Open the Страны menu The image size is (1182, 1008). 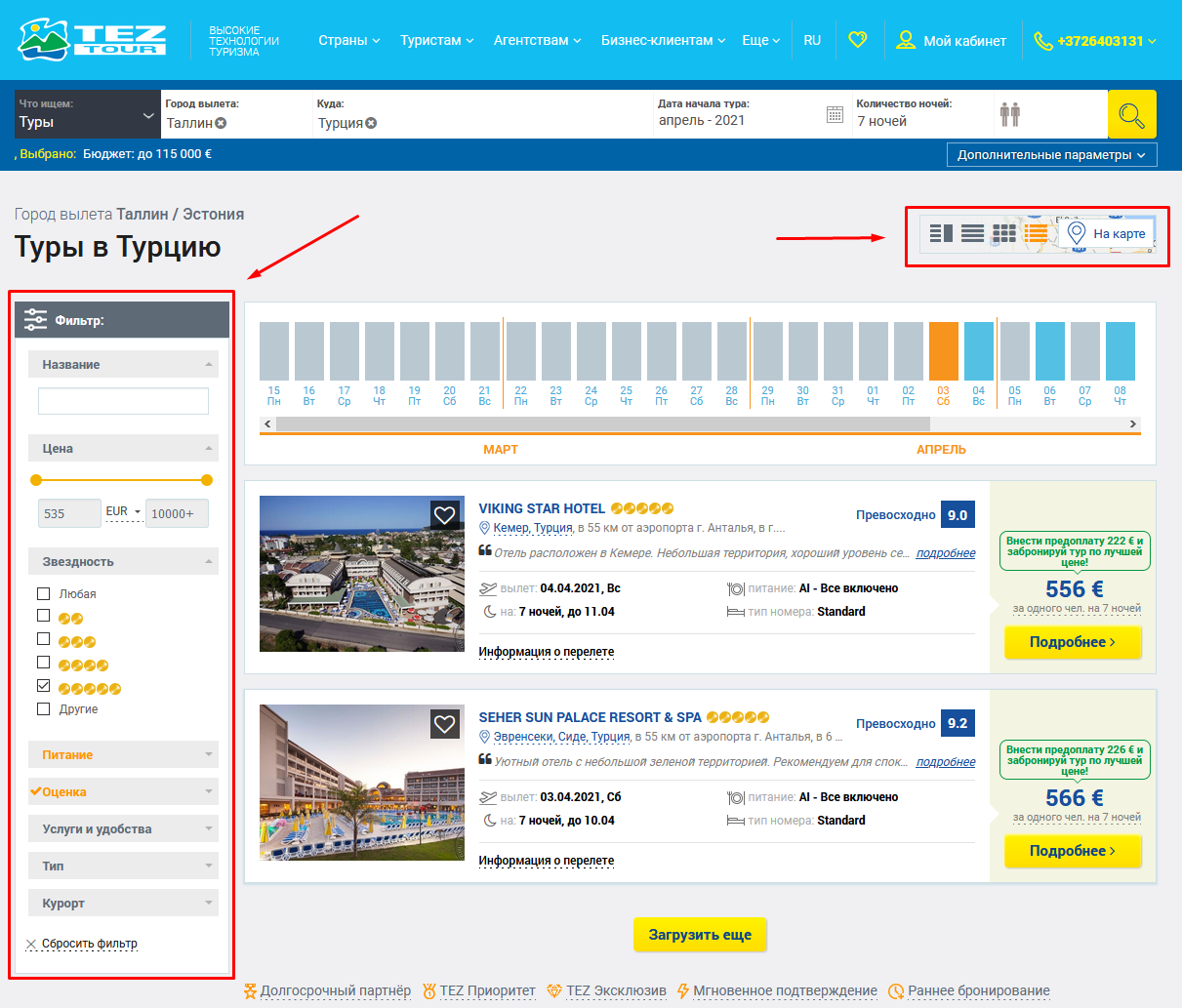click(x=349, y=40)
